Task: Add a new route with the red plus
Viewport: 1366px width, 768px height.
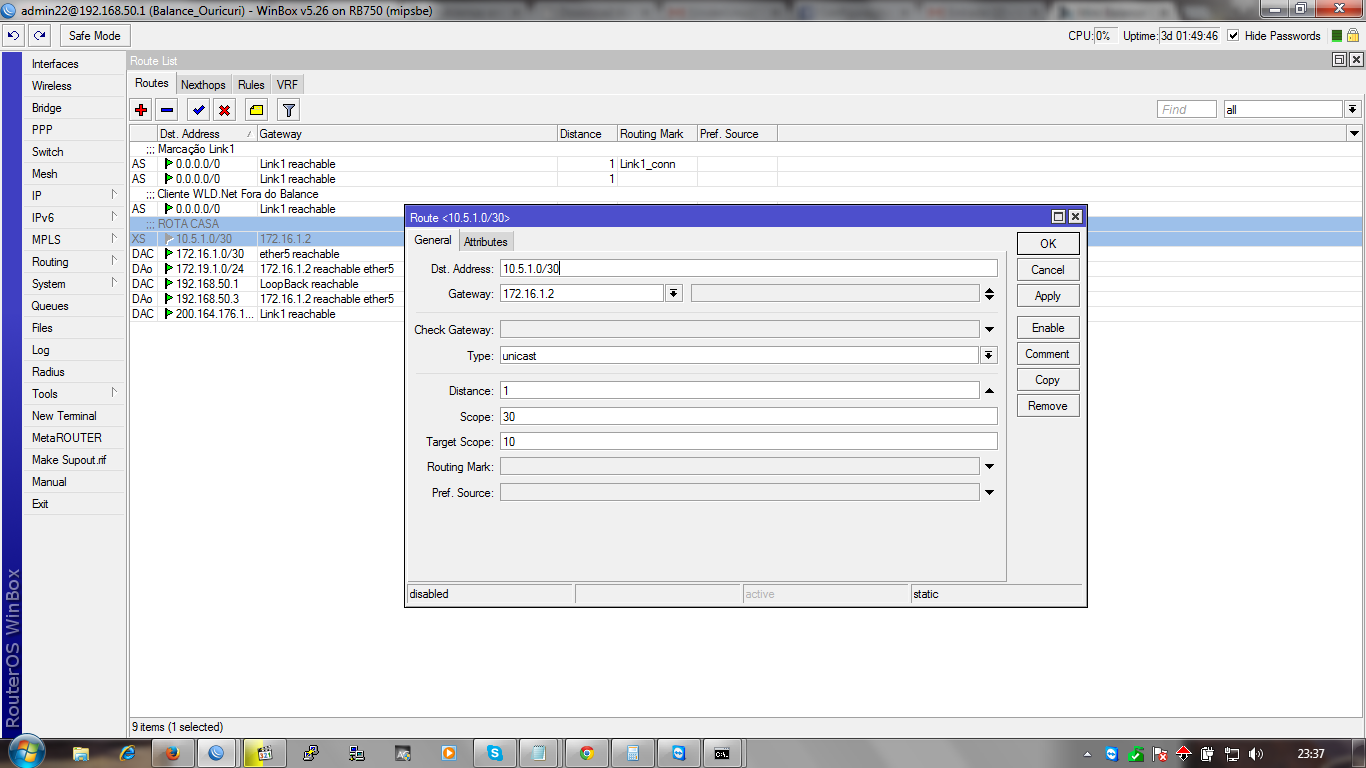Action: (141, 110)
